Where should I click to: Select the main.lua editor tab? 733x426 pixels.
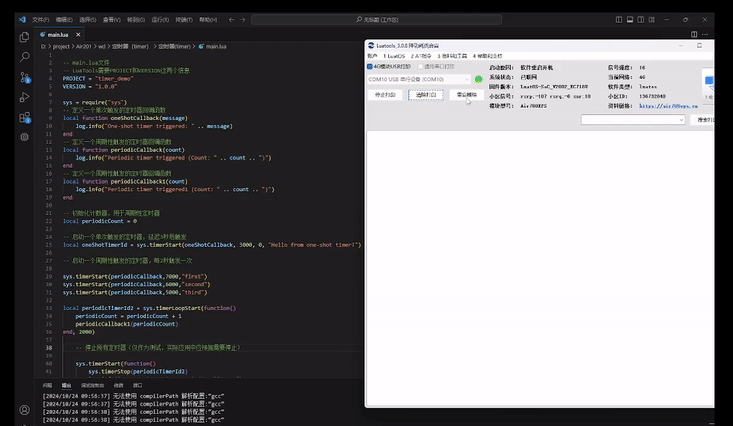[x=57, y=35]
